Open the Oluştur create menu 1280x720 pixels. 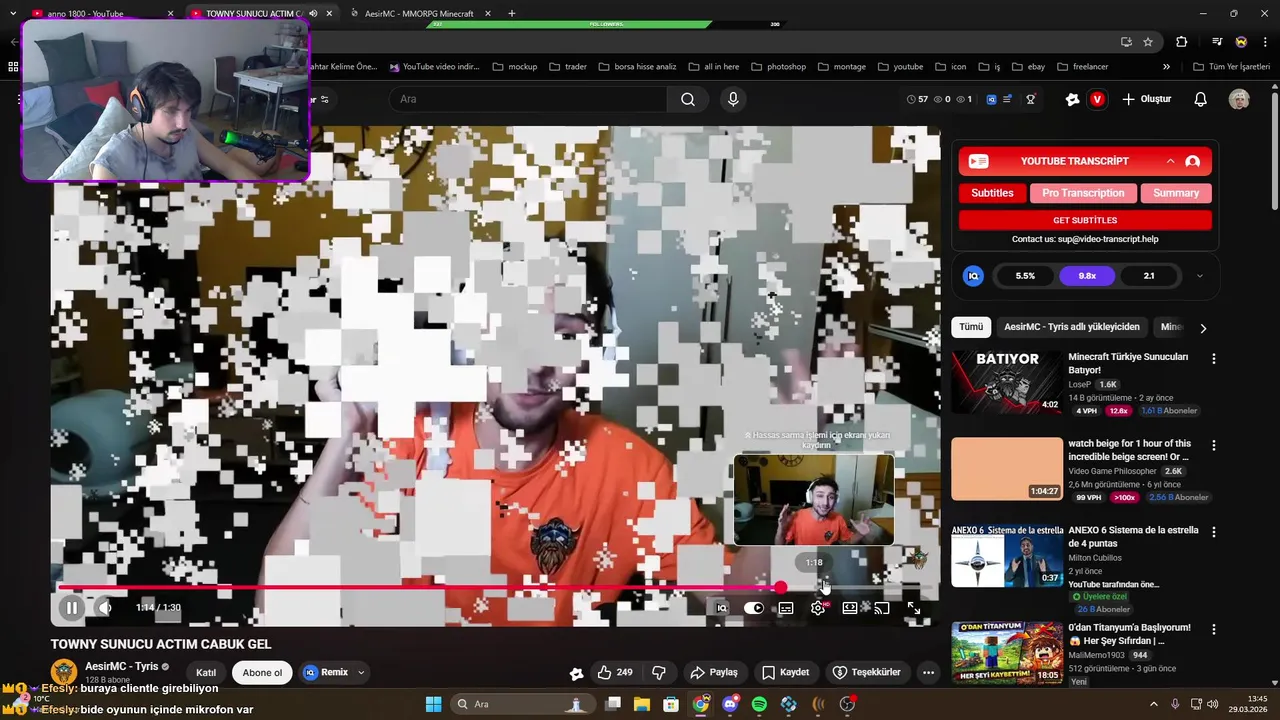1146,99
